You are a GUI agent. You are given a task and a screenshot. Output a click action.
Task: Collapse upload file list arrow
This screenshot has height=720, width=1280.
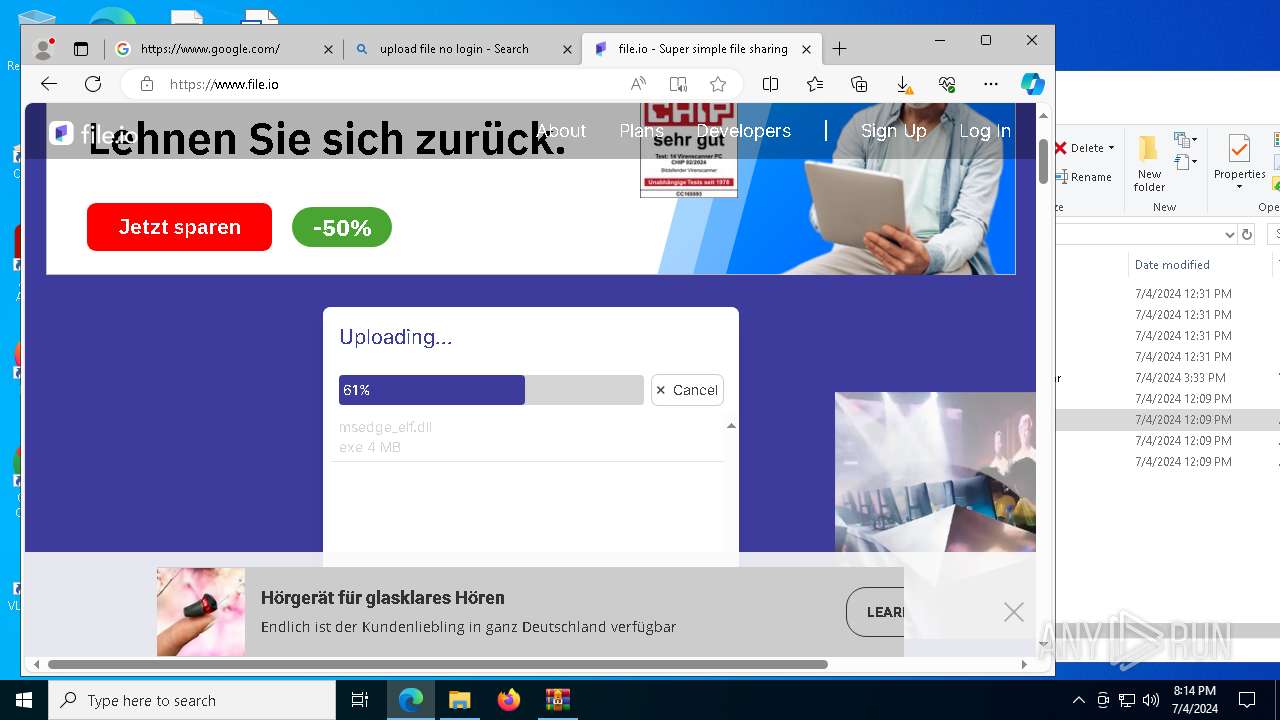(731, 426)
